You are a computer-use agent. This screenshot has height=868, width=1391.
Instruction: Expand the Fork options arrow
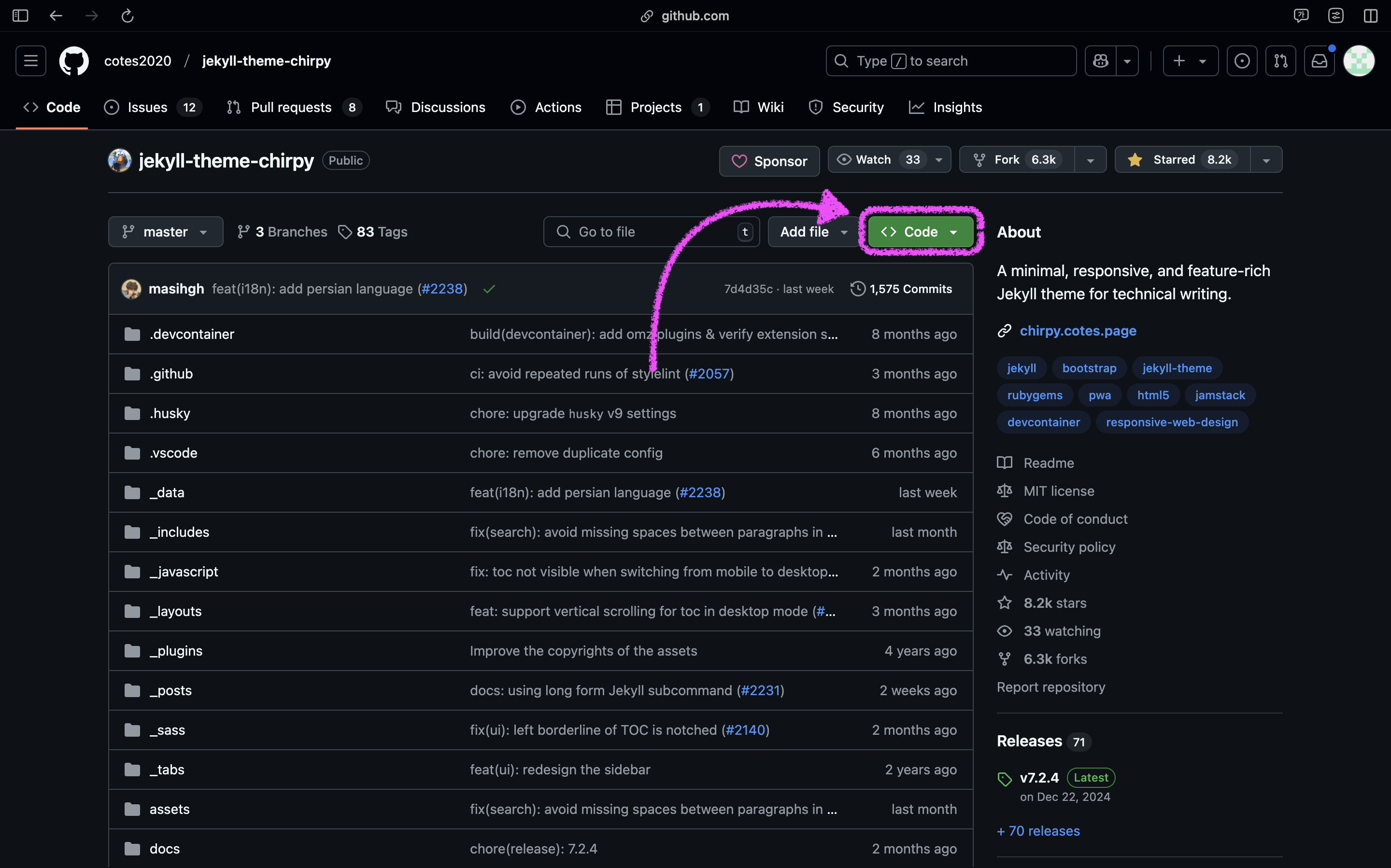click(1090, 160)
